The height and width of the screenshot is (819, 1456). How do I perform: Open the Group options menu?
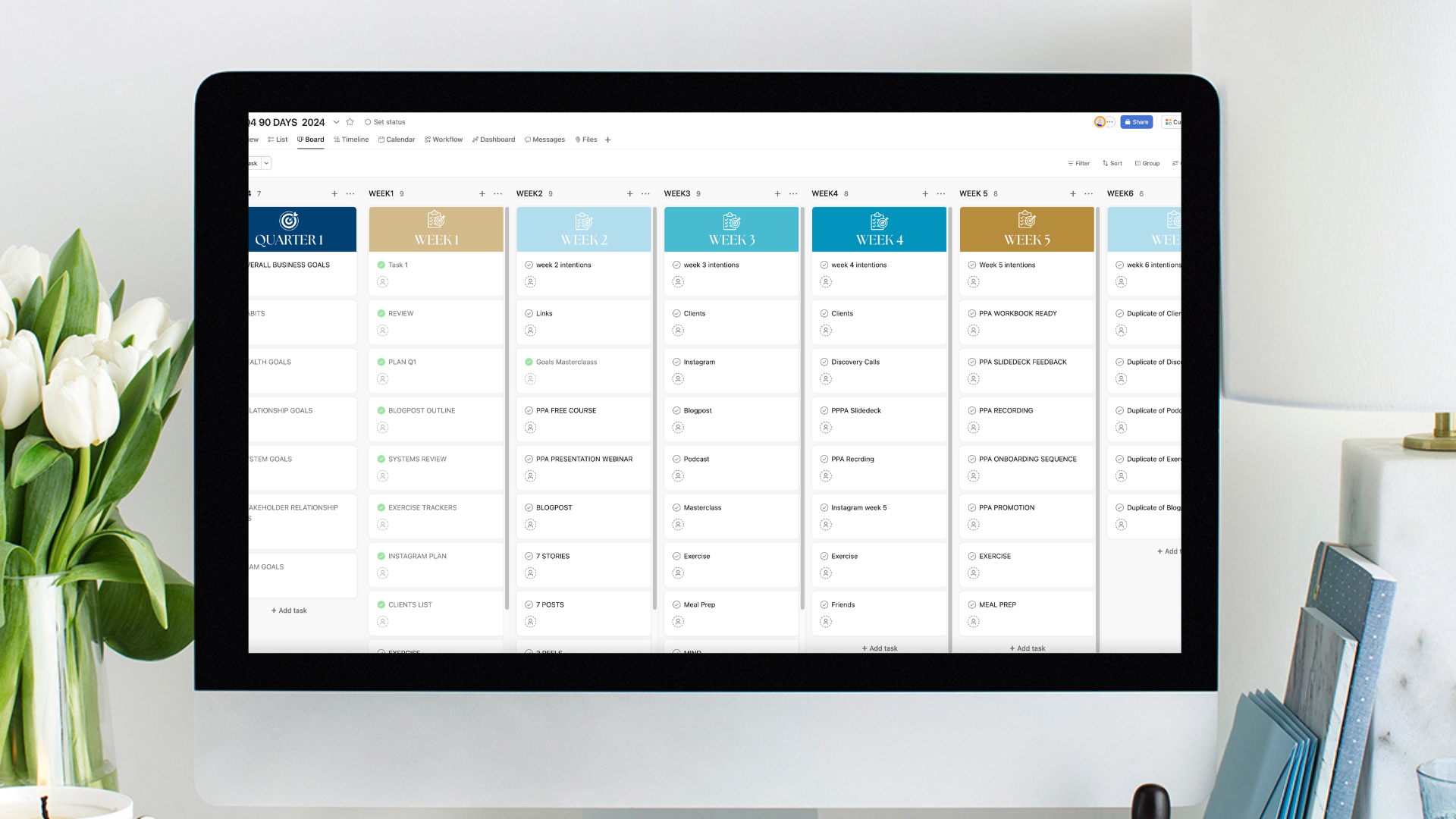tap(1147, 164)
